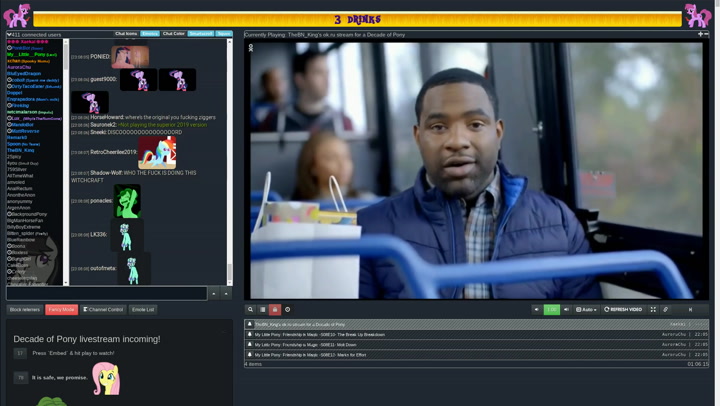Open the Emote List
The image size is (720, 406).
click(143, 310)
